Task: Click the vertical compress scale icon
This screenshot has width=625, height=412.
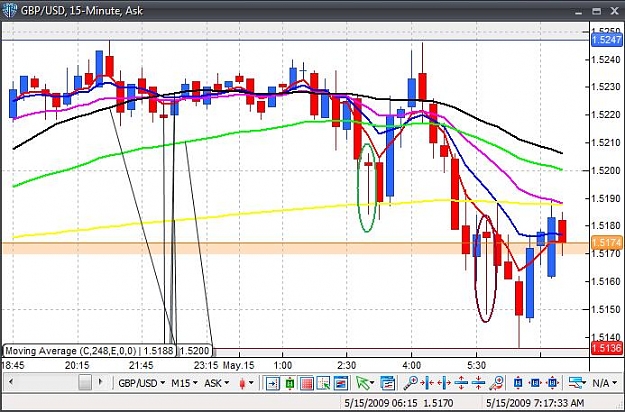Action: pos(478,383)
